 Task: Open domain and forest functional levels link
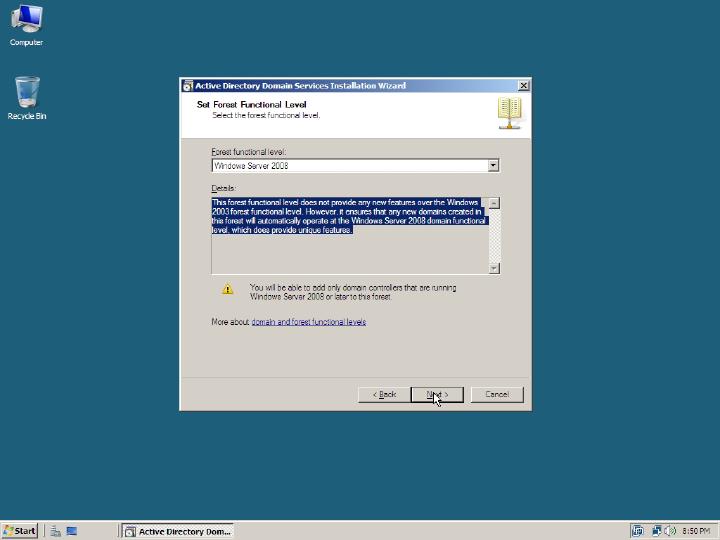[x=309, y=322]
